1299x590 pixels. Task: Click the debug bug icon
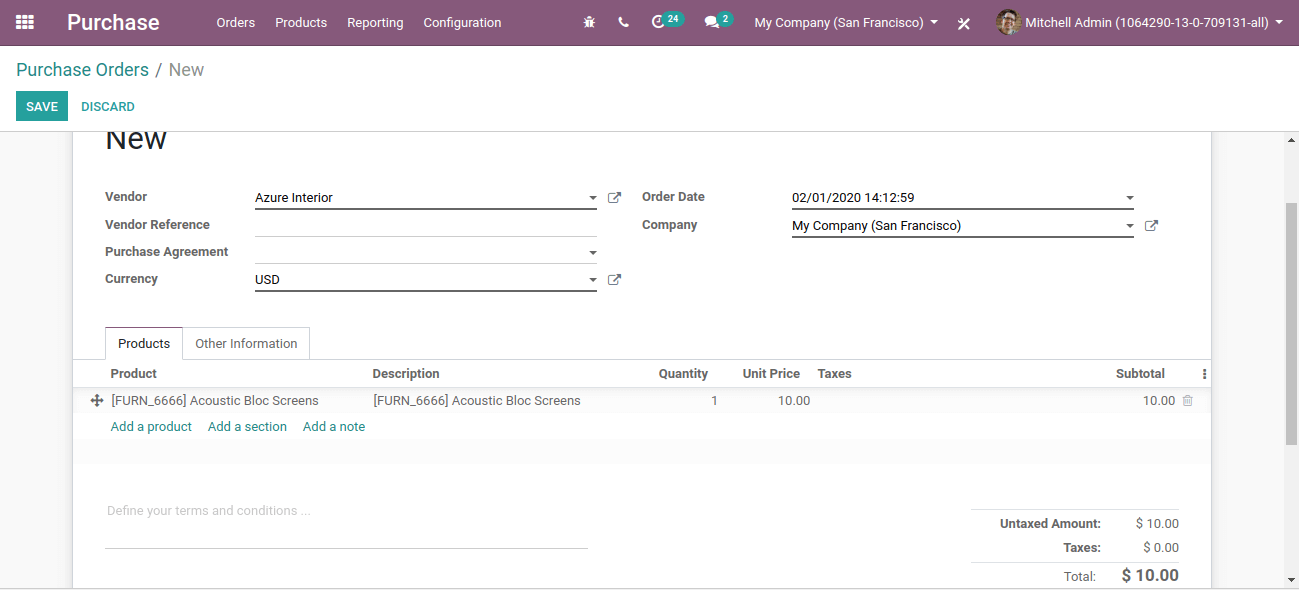click(x=589, y=22)
